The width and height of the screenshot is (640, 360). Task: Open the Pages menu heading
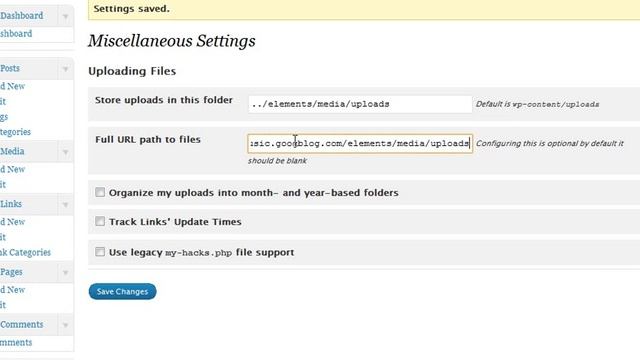[x=11, y=272]
